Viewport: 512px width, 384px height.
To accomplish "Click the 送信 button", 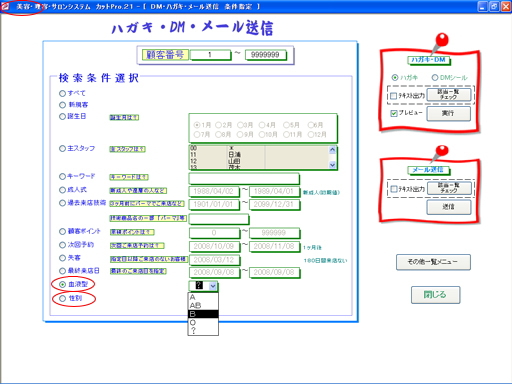I will click(x=449, y=207).
